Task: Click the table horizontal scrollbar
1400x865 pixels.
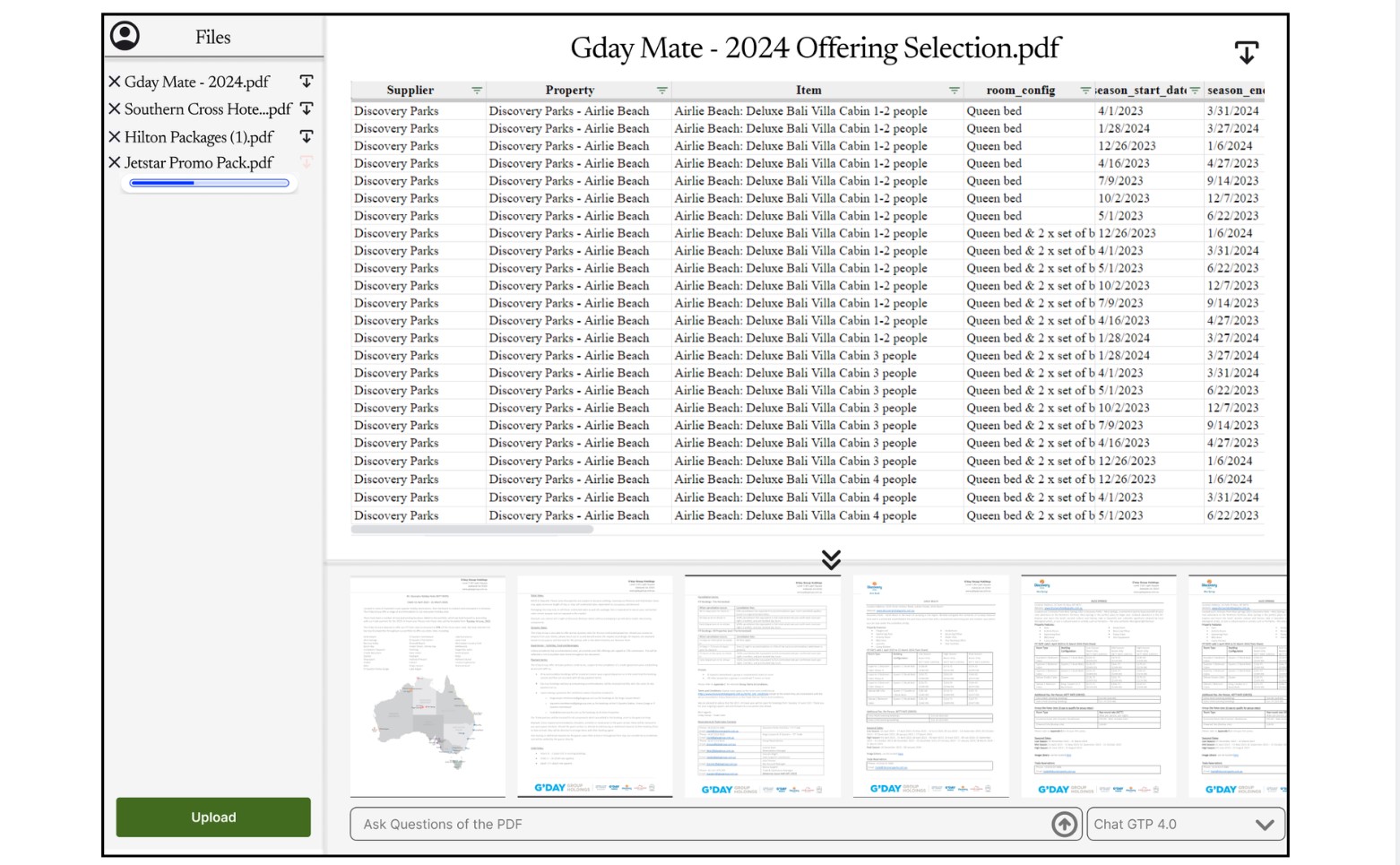Action: click(472, 530)
